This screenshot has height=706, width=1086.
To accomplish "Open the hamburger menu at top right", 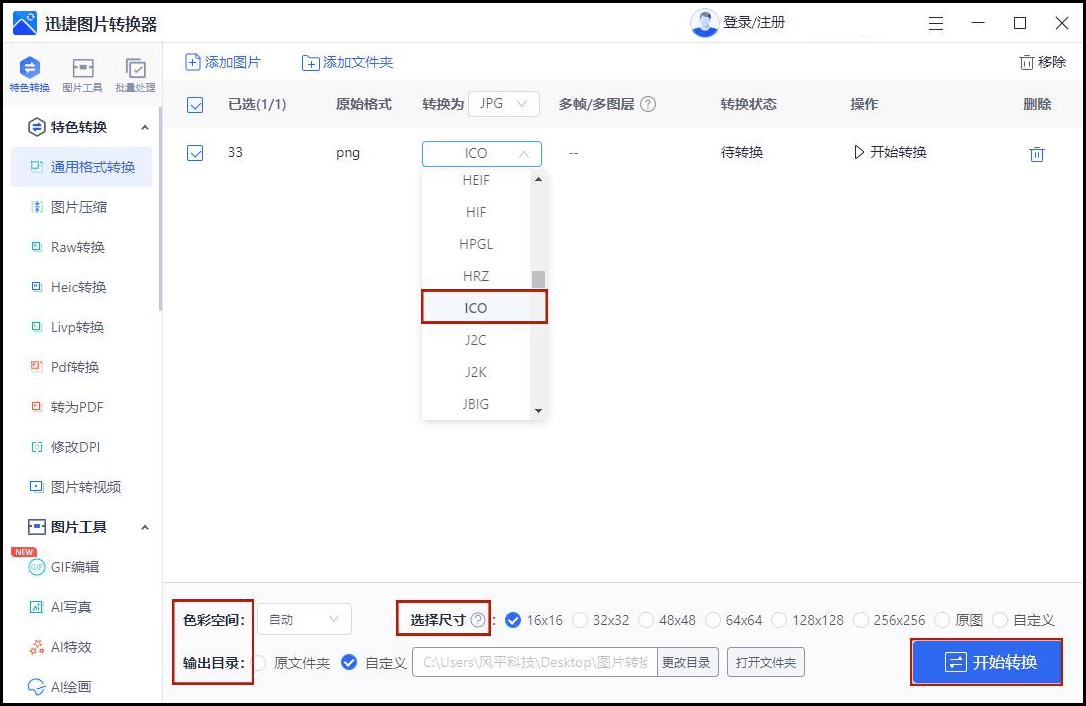I will [x=935, y=22].
